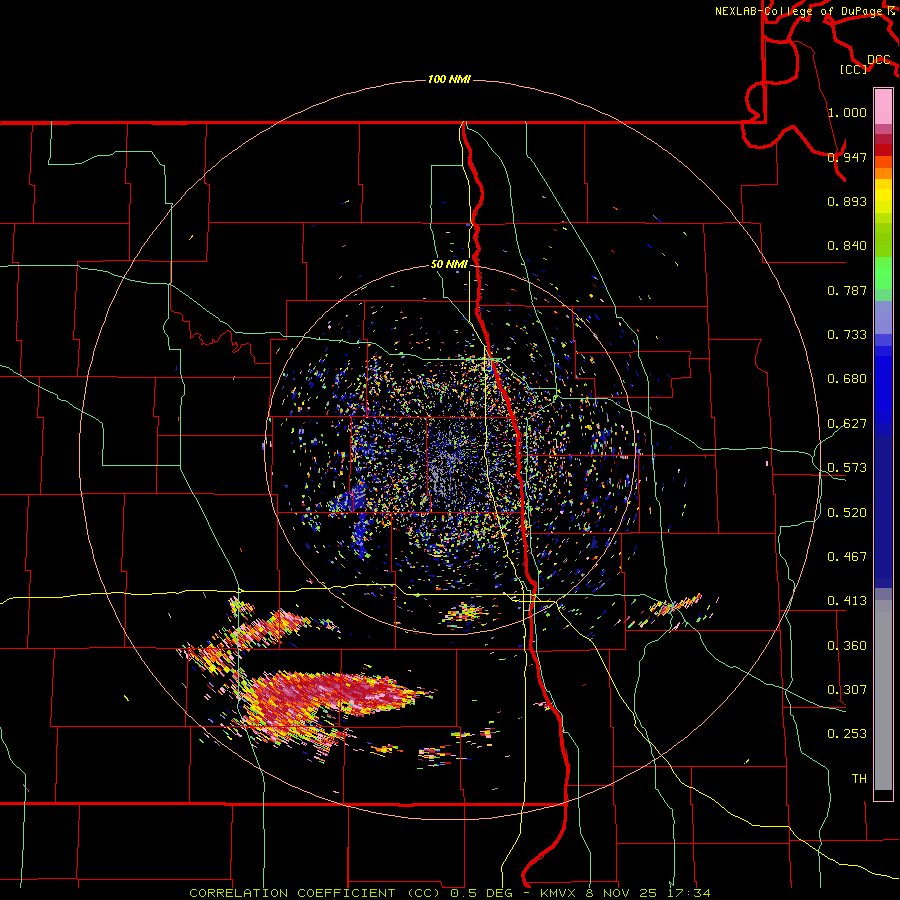
Task: Click the 0.573 scale value
Action: pyautogui.click(x=847, y=468)
